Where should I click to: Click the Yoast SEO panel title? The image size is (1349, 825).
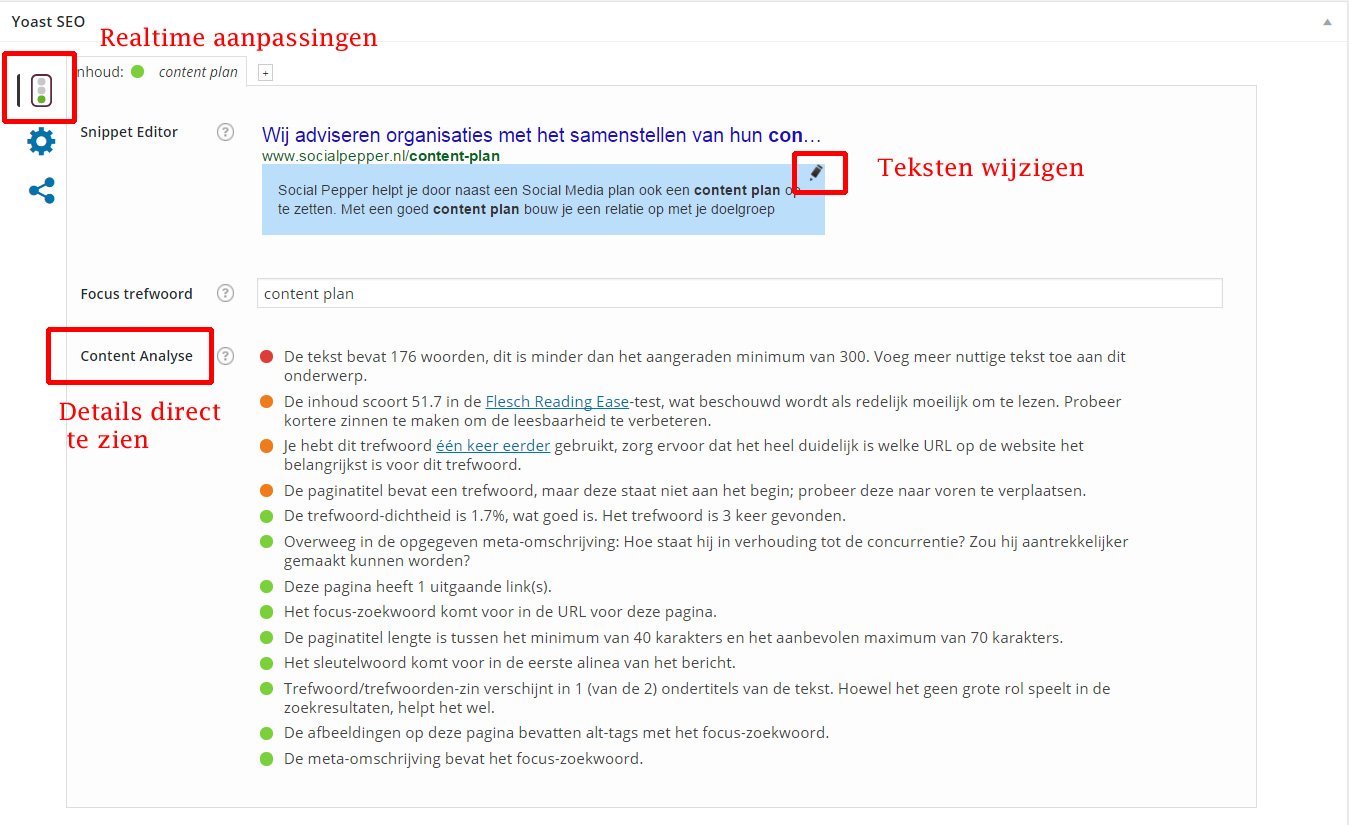point(48,21)
